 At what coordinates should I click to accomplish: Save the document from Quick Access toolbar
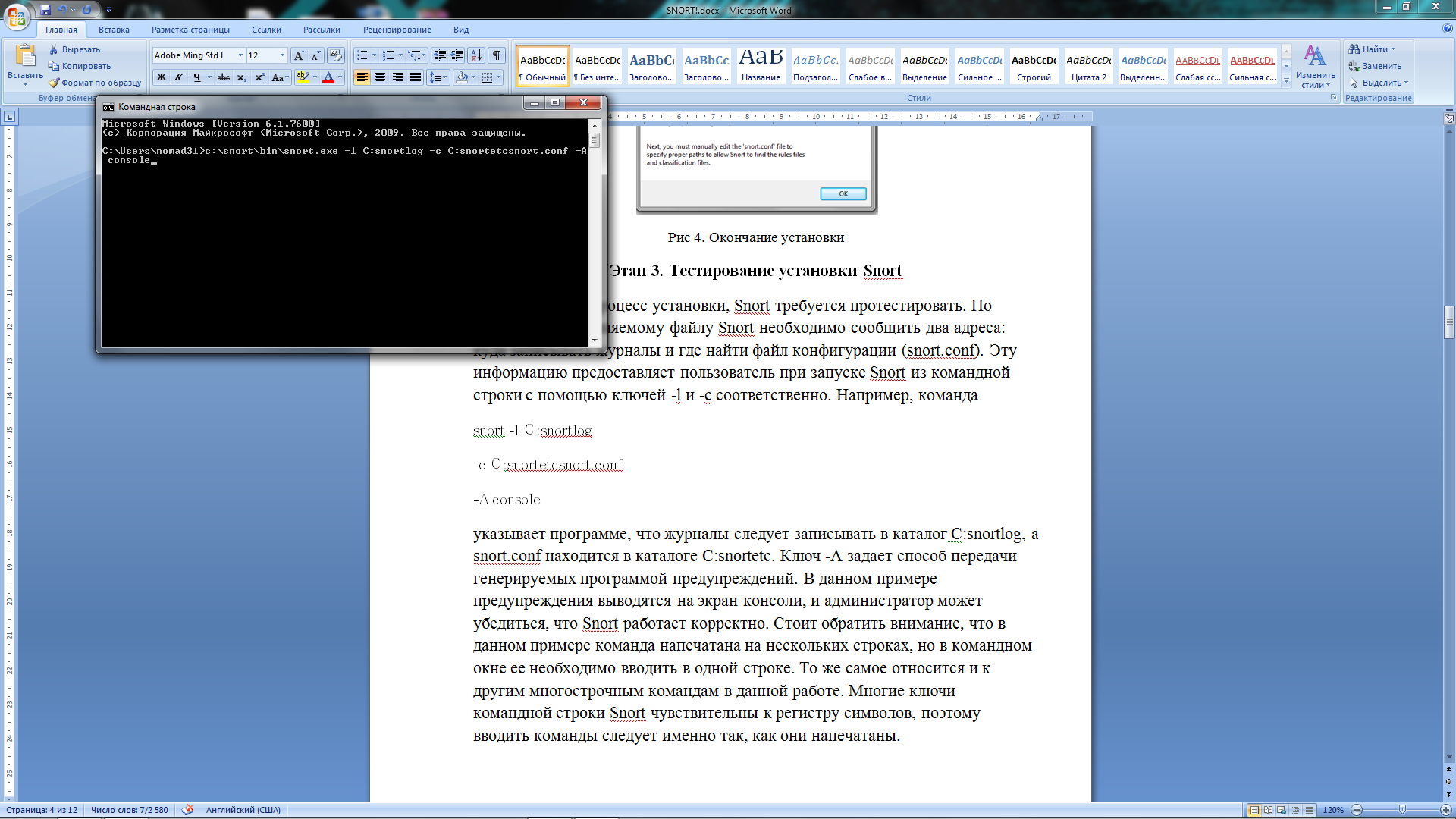(45, 10)
